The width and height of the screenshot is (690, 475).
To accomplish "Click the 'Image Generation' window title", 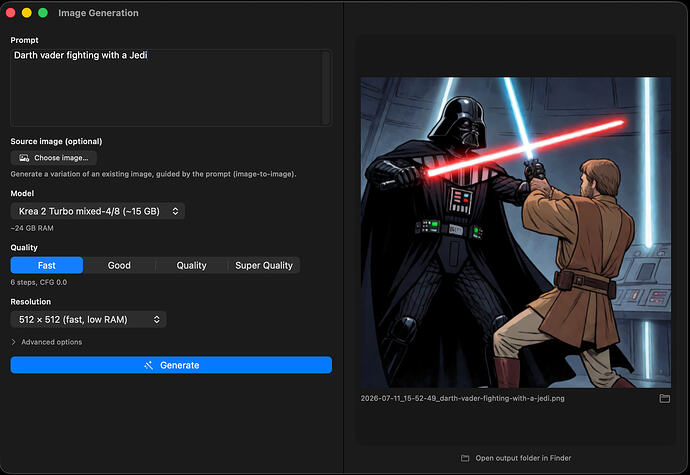I will coord(98,13).
